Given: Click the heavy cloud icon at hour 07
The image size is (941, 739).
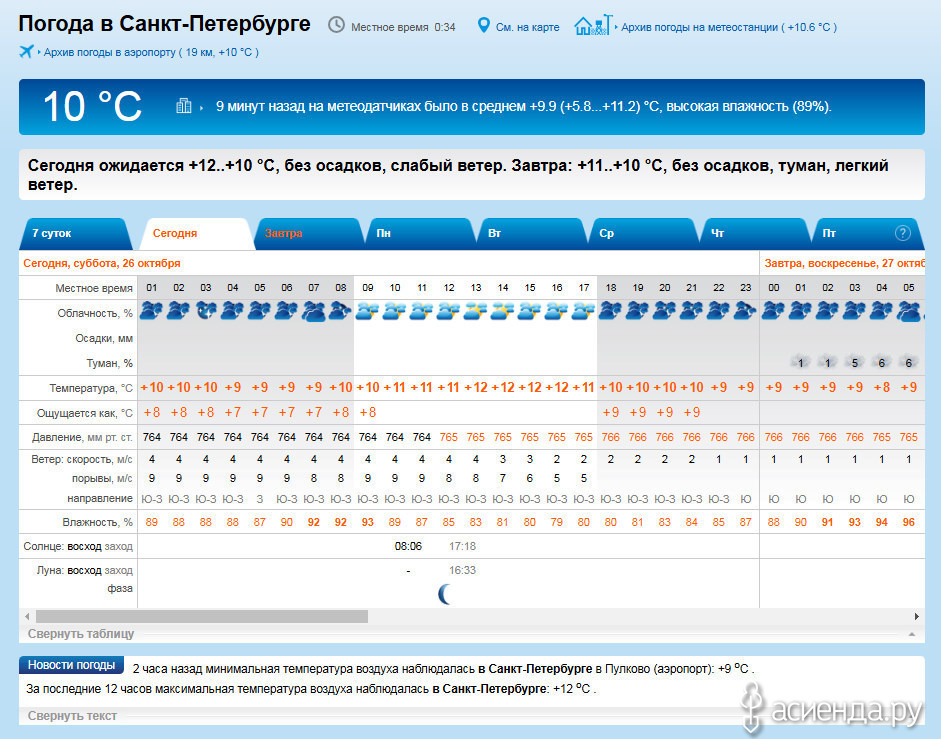Looking at the screenshot, I should [x=314, y=311].
